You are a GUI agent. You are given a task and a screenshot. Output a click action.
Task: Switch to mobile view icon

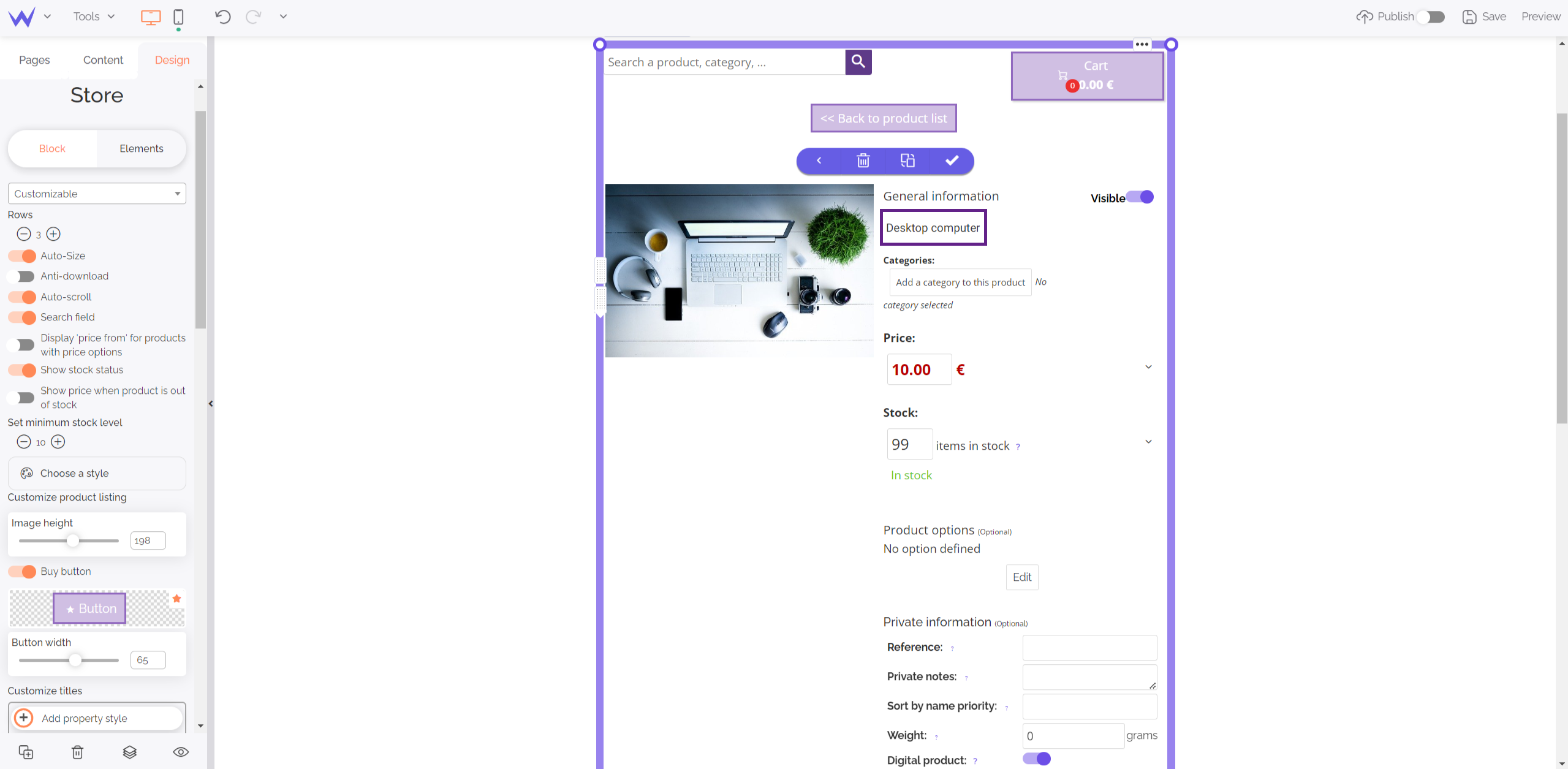(178, 17)
